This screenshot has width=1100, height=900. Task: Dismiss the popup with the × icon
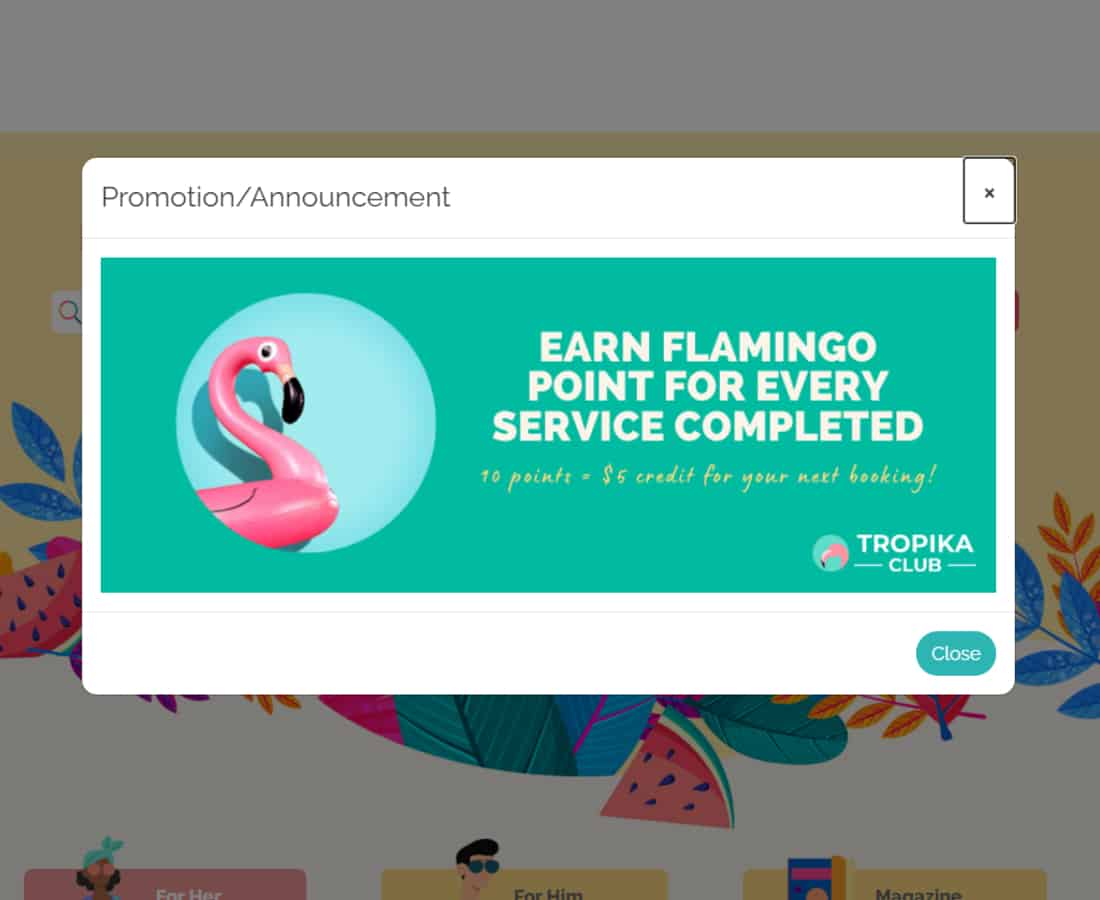coord(988,191)
